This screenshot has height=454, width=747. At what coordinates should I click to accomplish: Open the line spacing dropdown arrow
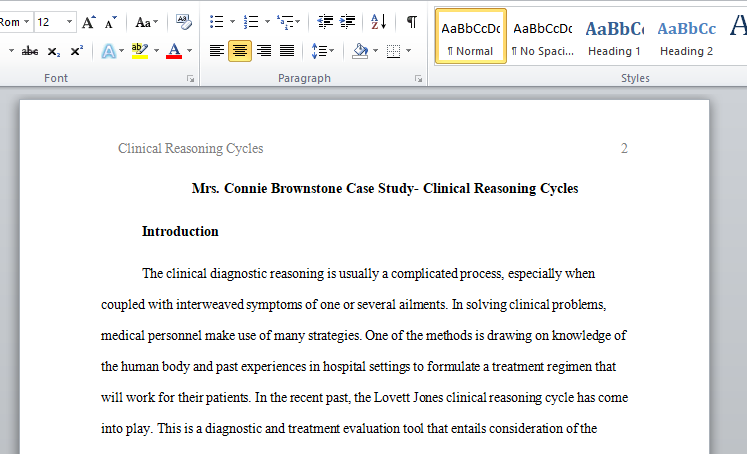(x=332, y=51)
